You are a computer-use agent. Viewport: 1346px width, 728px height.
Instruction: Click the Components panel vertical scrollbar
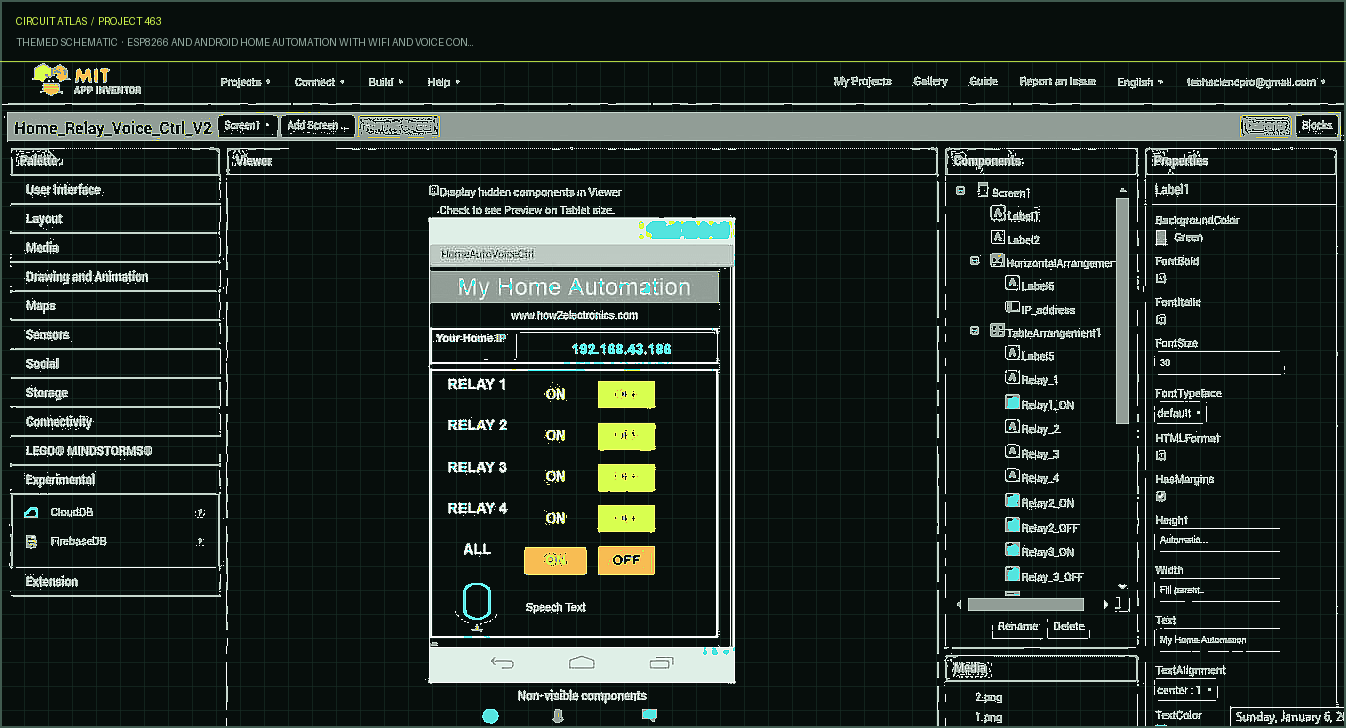point(1122,310)
